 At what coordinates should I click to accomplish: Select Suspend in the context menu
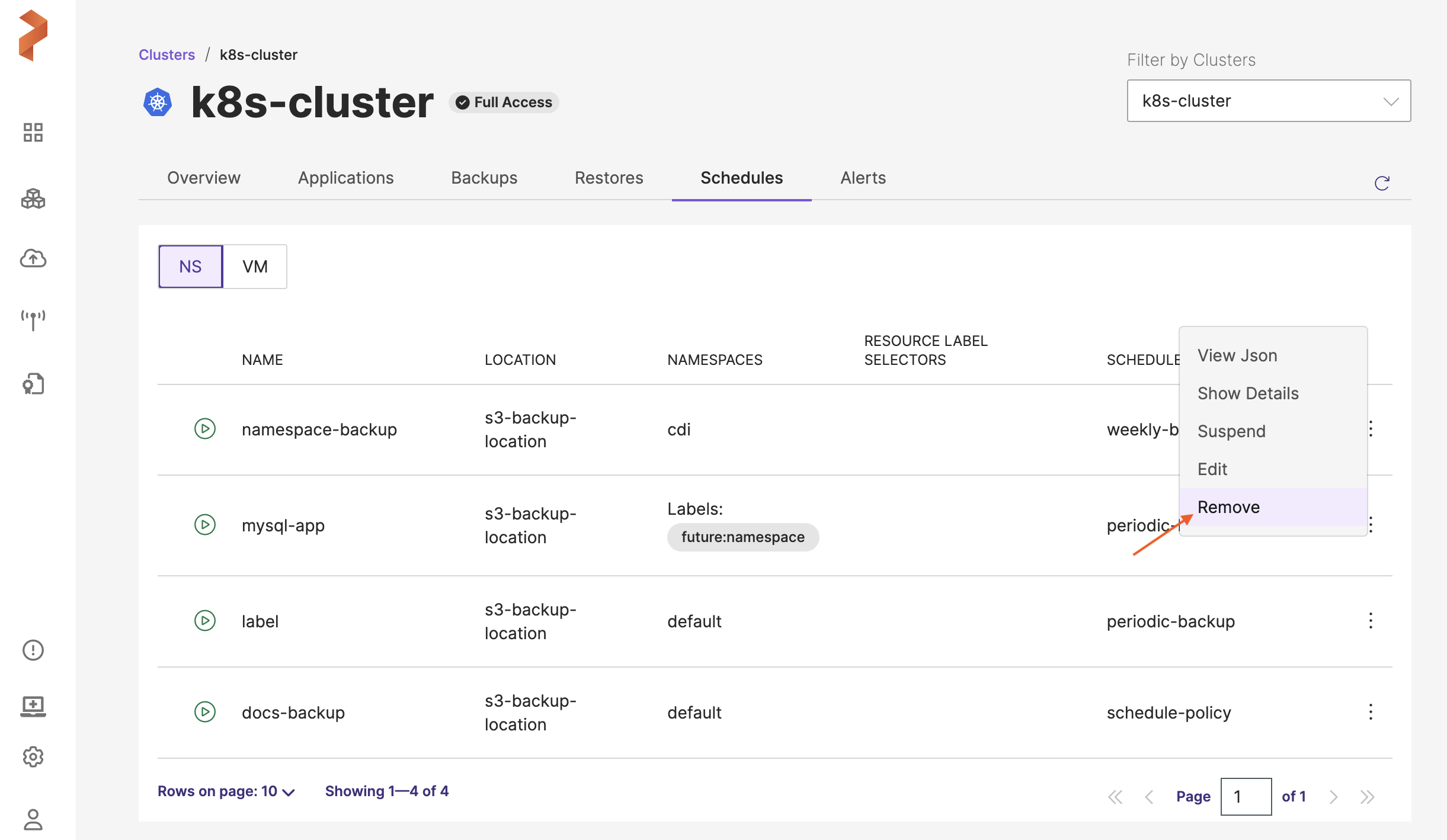coord(1231,431)
